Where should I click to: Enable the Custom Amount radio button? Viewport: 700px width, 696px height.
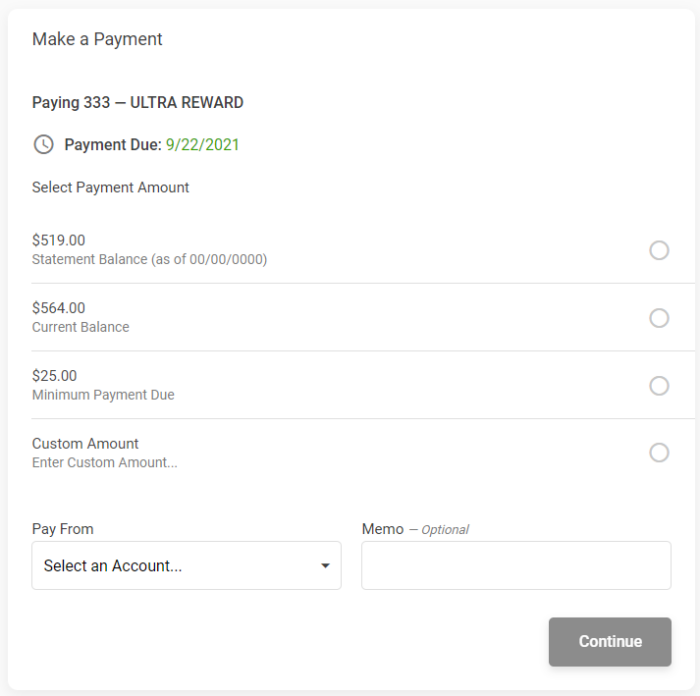(x=659, y=453)
